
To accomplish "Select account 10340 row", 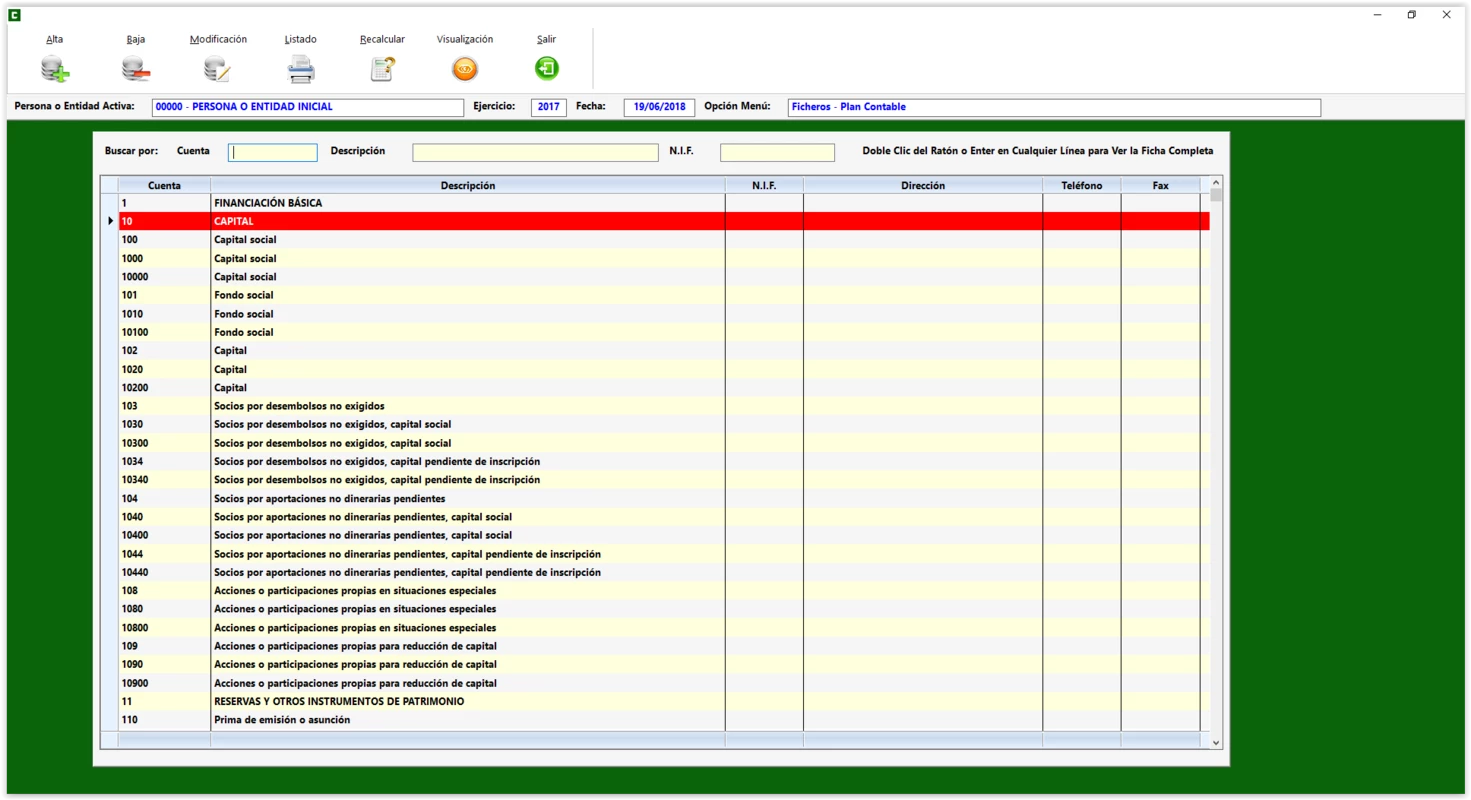I will 663,480.
